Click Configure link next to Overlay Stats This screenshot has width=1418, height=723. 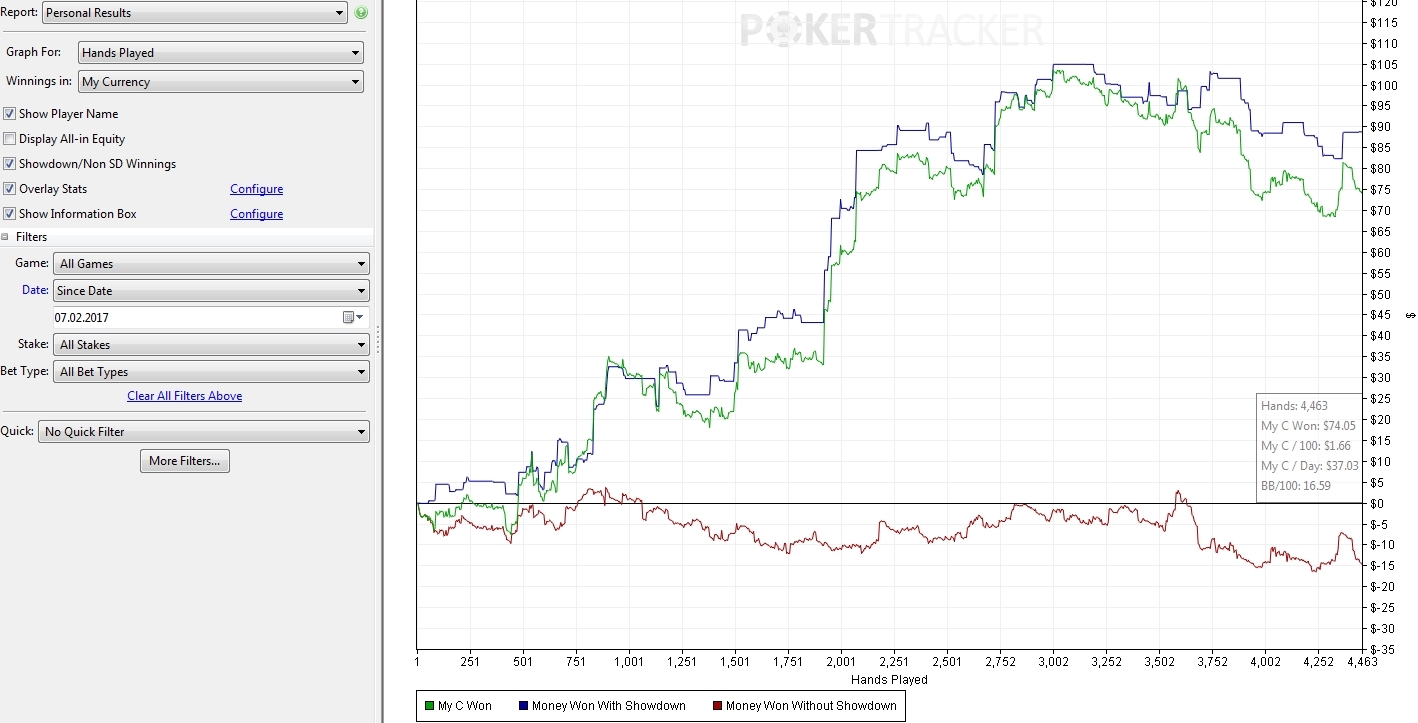[256, 189]
